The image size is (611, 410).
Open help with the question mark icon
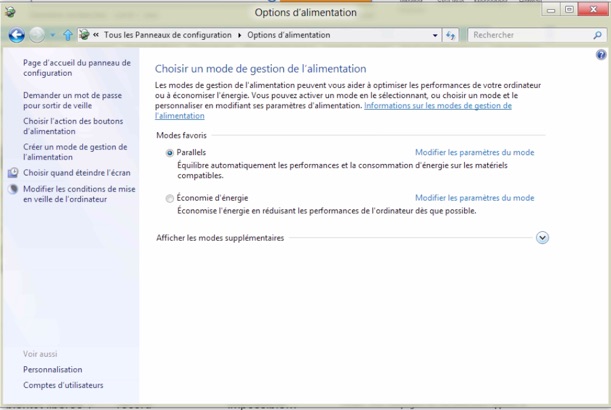click(601, 55)
